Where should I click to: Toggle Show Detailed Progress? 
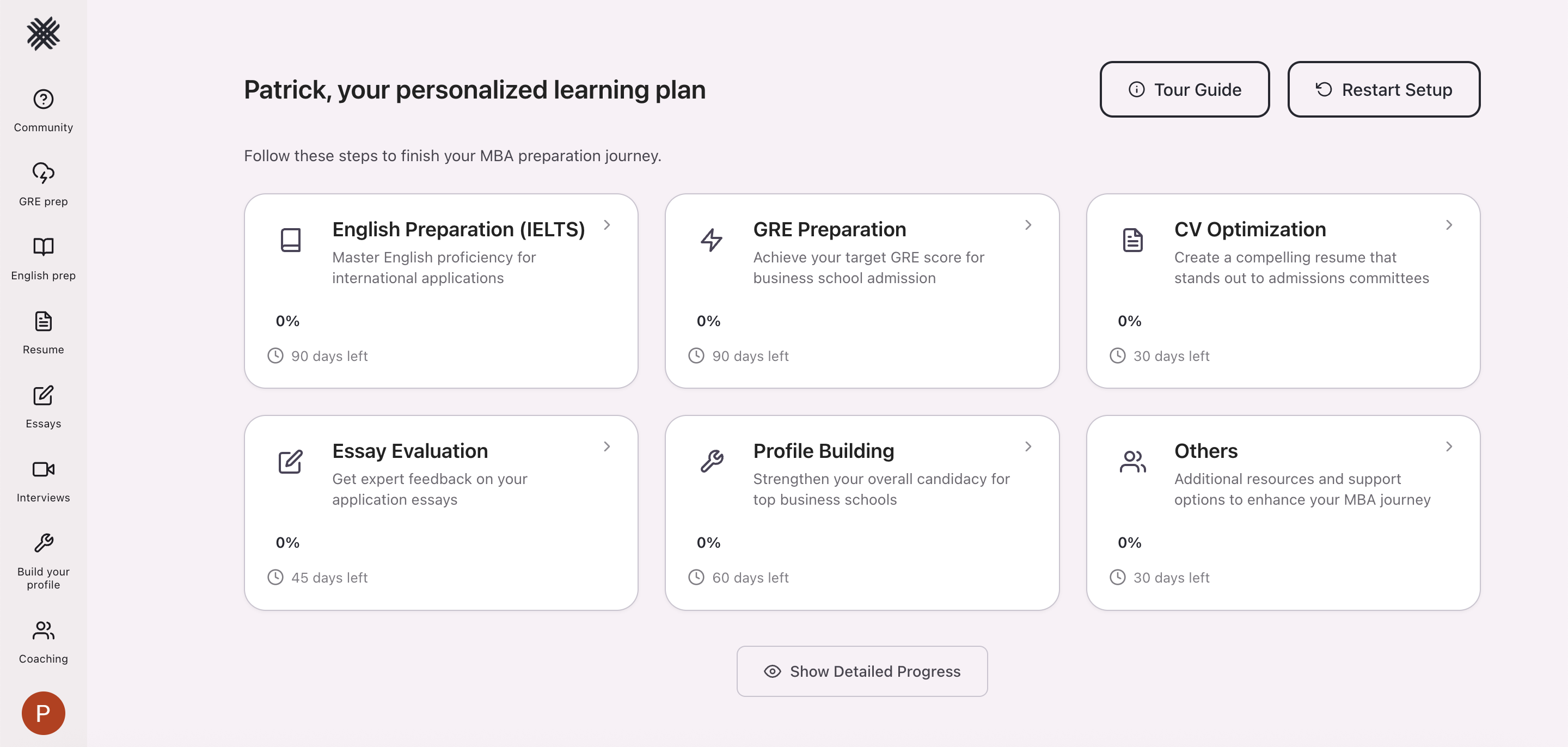[862, 671]
